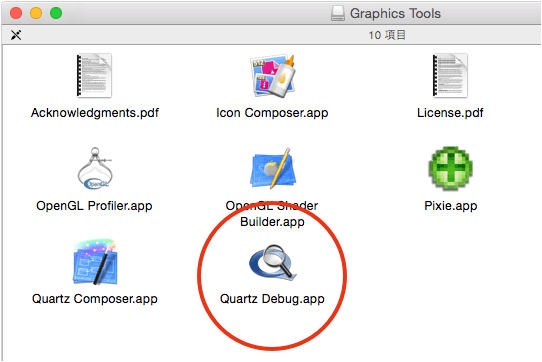The height and width of the screenshot is (362, 542).
Task: Click the crossed pencil read-only icon
Action: click(16, 35)
